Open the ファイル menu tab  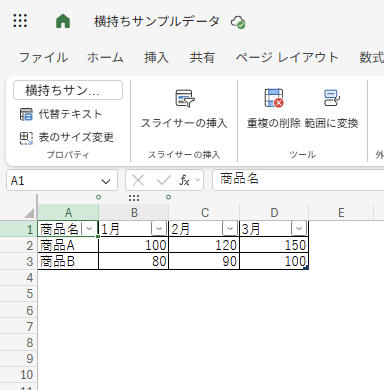(43, 57)
